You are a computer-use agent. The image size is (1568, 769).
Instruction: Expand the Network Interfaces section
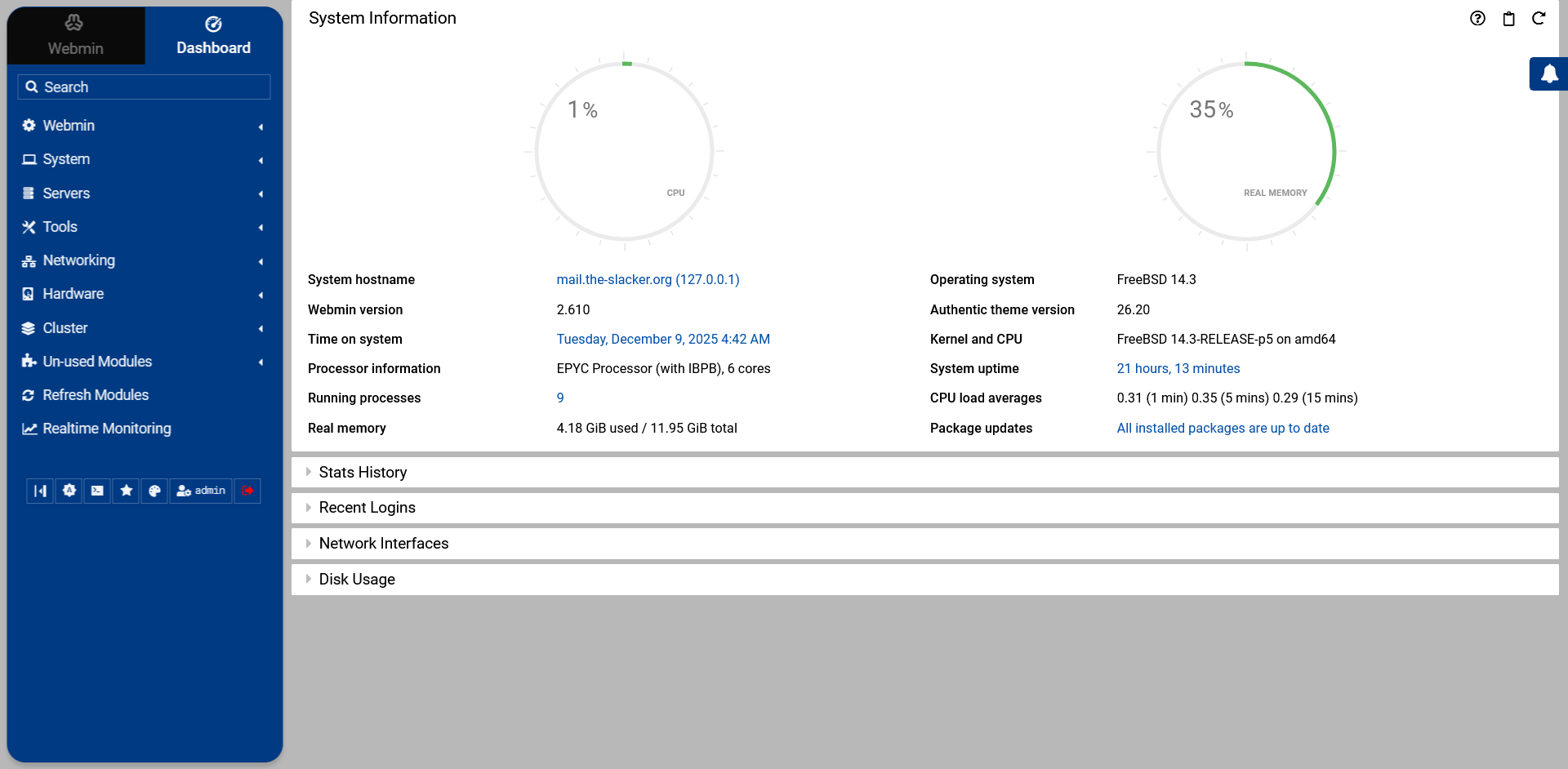pos(383,543)
